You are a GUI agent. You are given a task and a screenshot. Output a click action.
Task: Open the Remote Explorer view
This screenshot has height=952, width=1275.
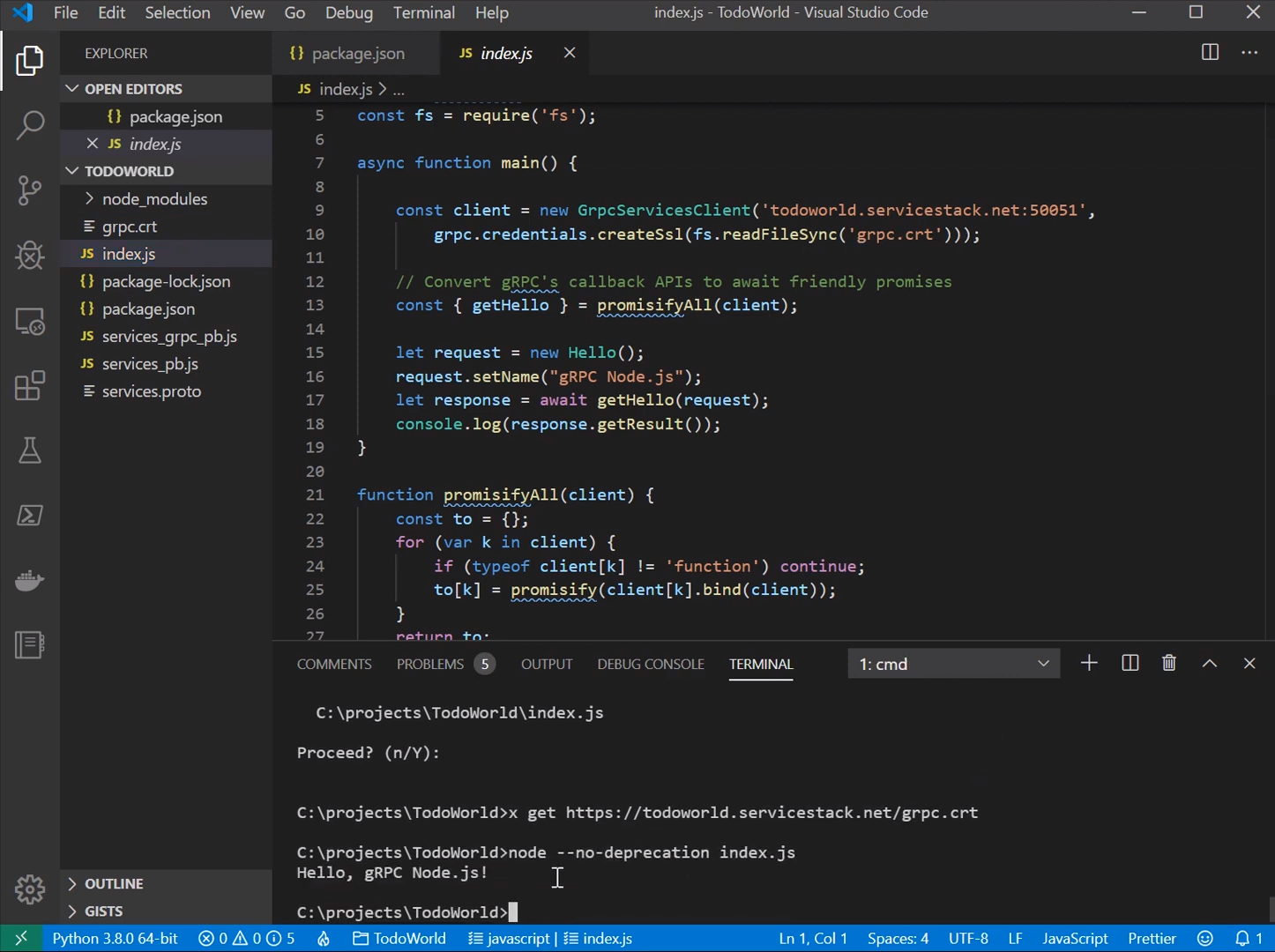pyautogui.click(x=29, y=321)
